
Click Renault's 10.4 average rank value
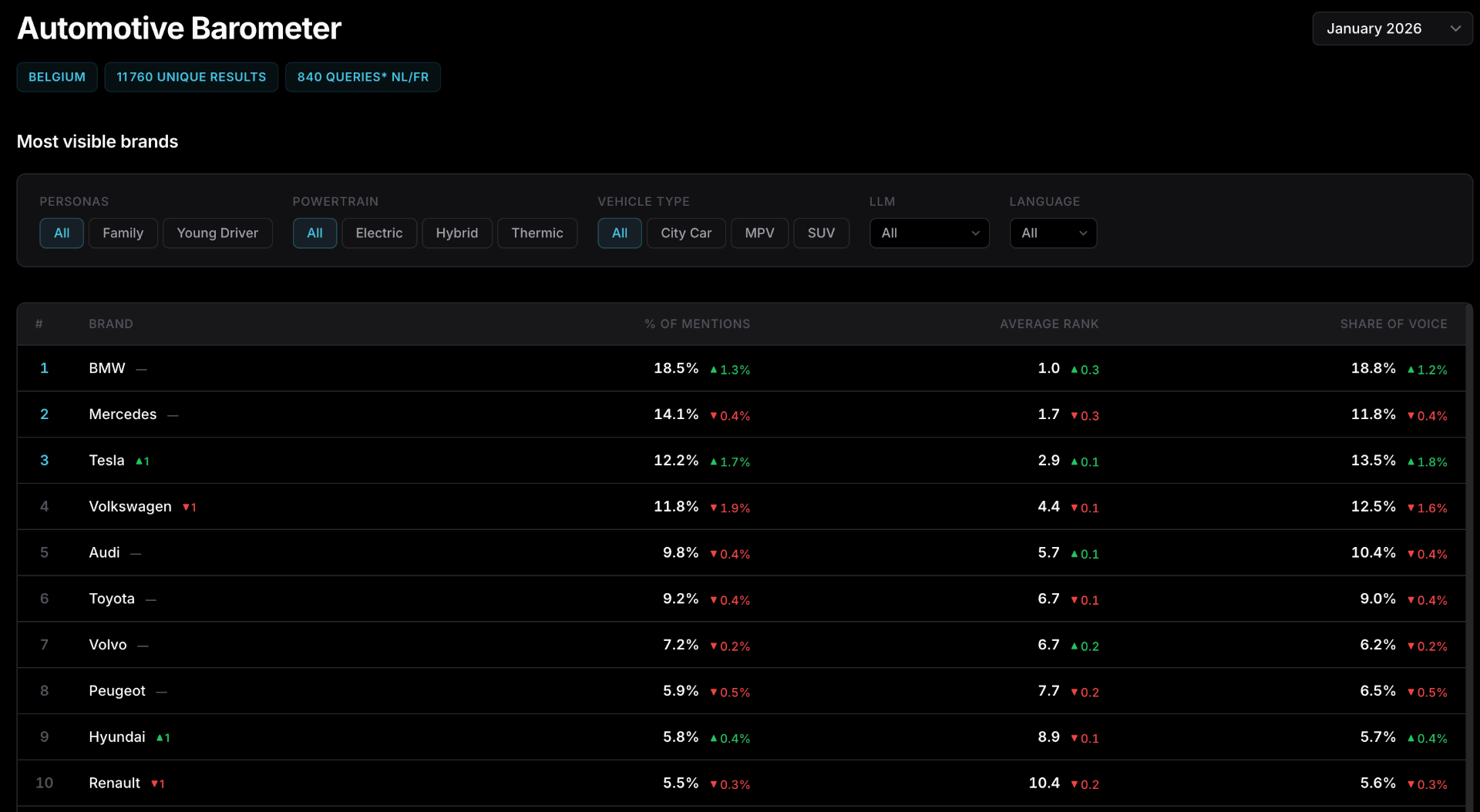[1044, 783]
